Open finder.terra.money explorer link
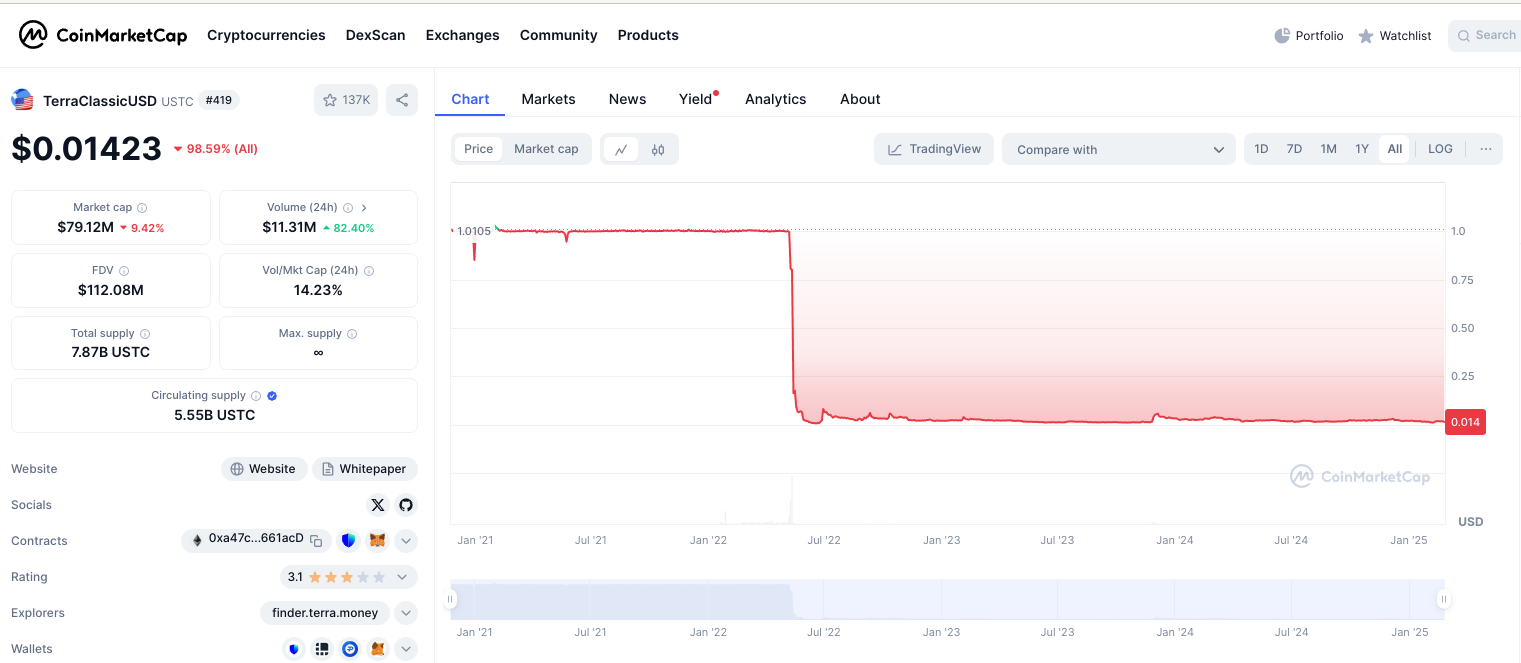Screen dimensions: 1521x663 pos(325,613)
